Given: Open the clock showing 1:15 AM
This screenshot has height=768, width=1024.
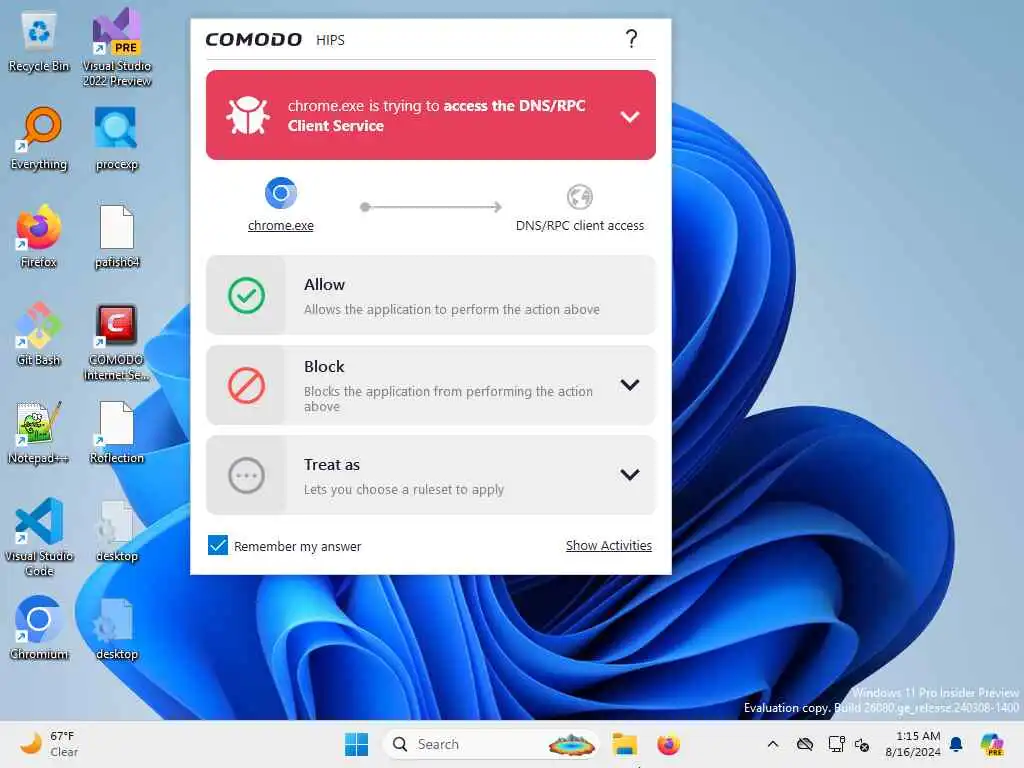Looking at the screenshot, I should coord(913,744).
